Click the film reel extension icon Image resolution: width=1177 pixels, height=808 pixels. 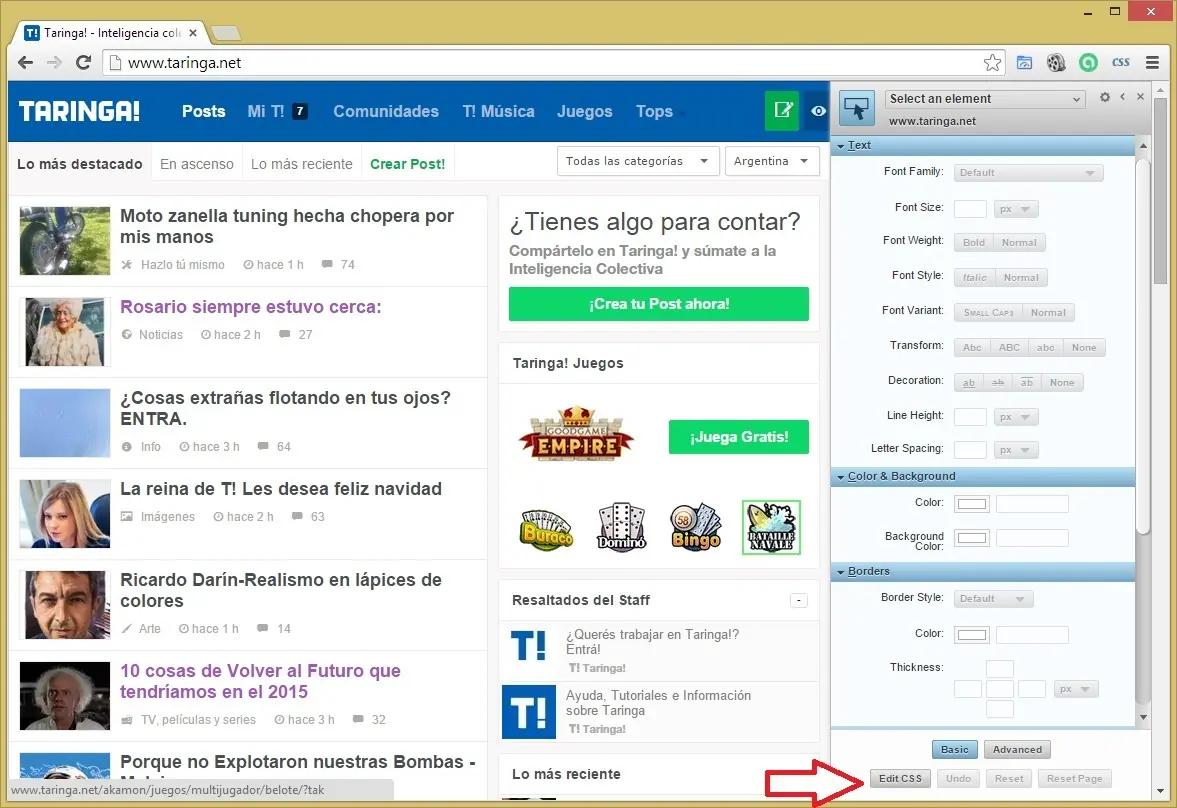coord(1056,63)
